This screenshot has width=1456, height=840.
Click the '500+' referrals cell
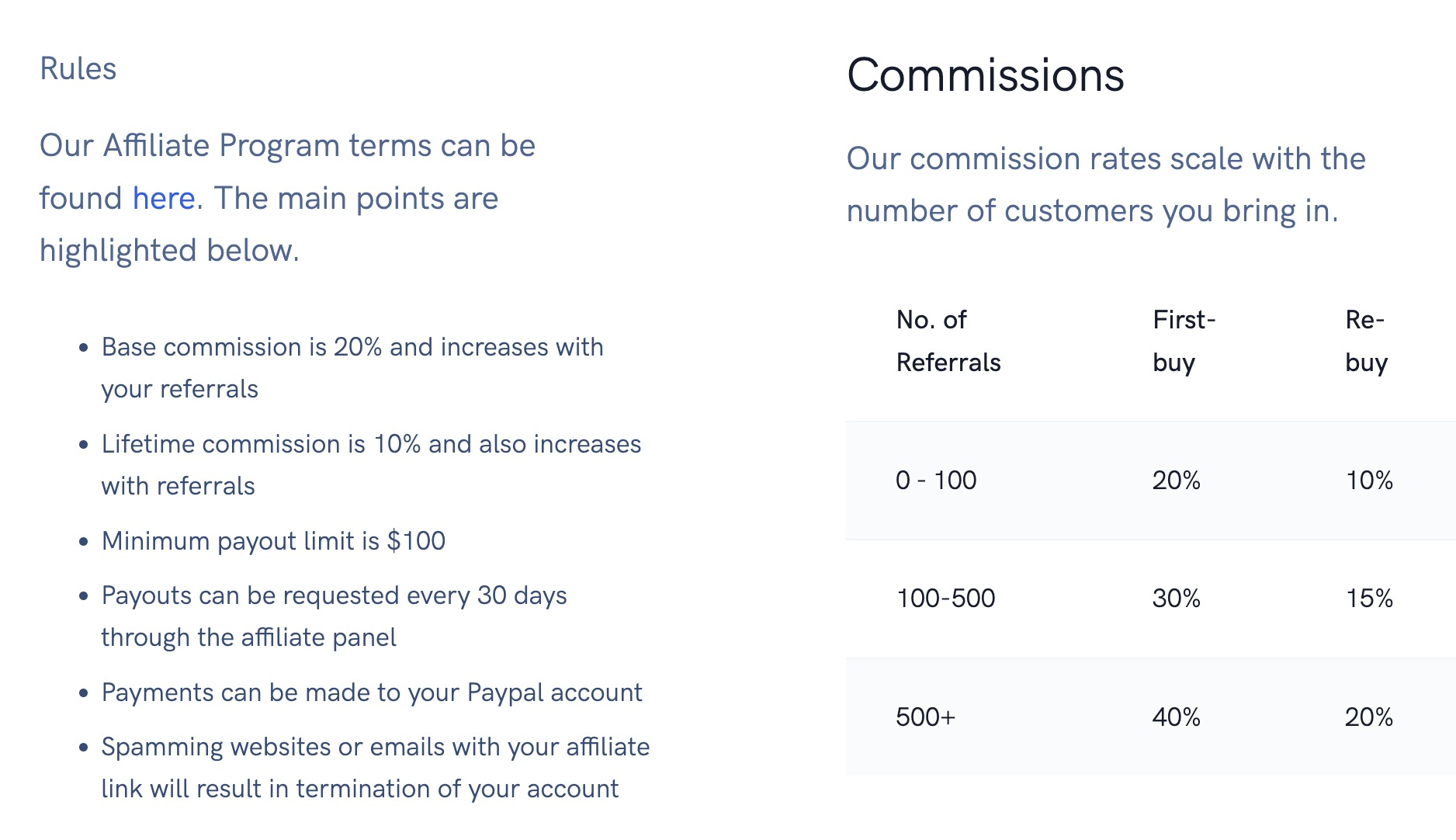click(925, 717)
